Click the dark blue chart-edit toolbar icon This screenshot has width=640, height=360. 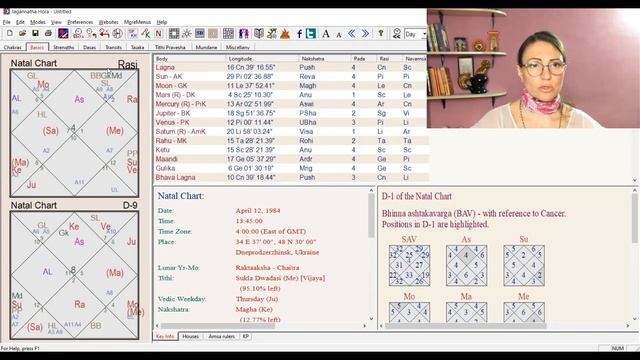63,34
